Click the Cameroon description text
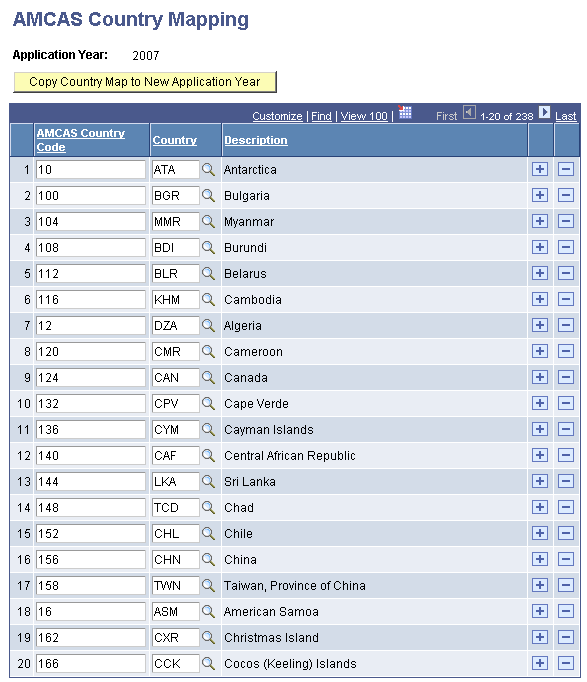 pyautogui.click(x=253, y=351)
